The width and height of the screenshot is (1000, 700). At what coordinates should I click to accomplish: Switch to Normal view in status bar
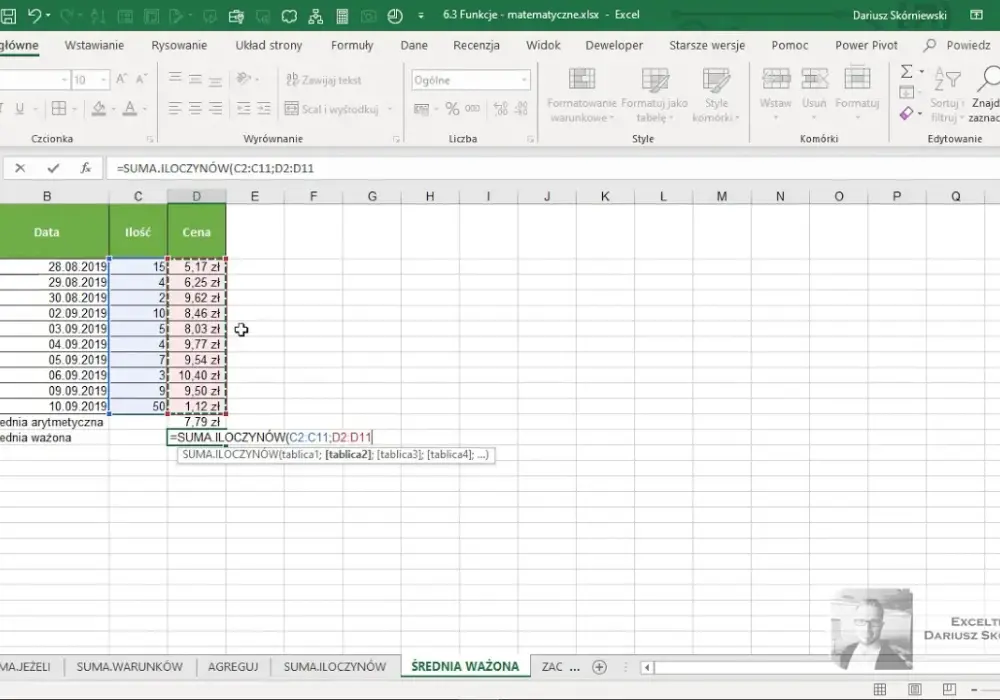coord(879,689)
